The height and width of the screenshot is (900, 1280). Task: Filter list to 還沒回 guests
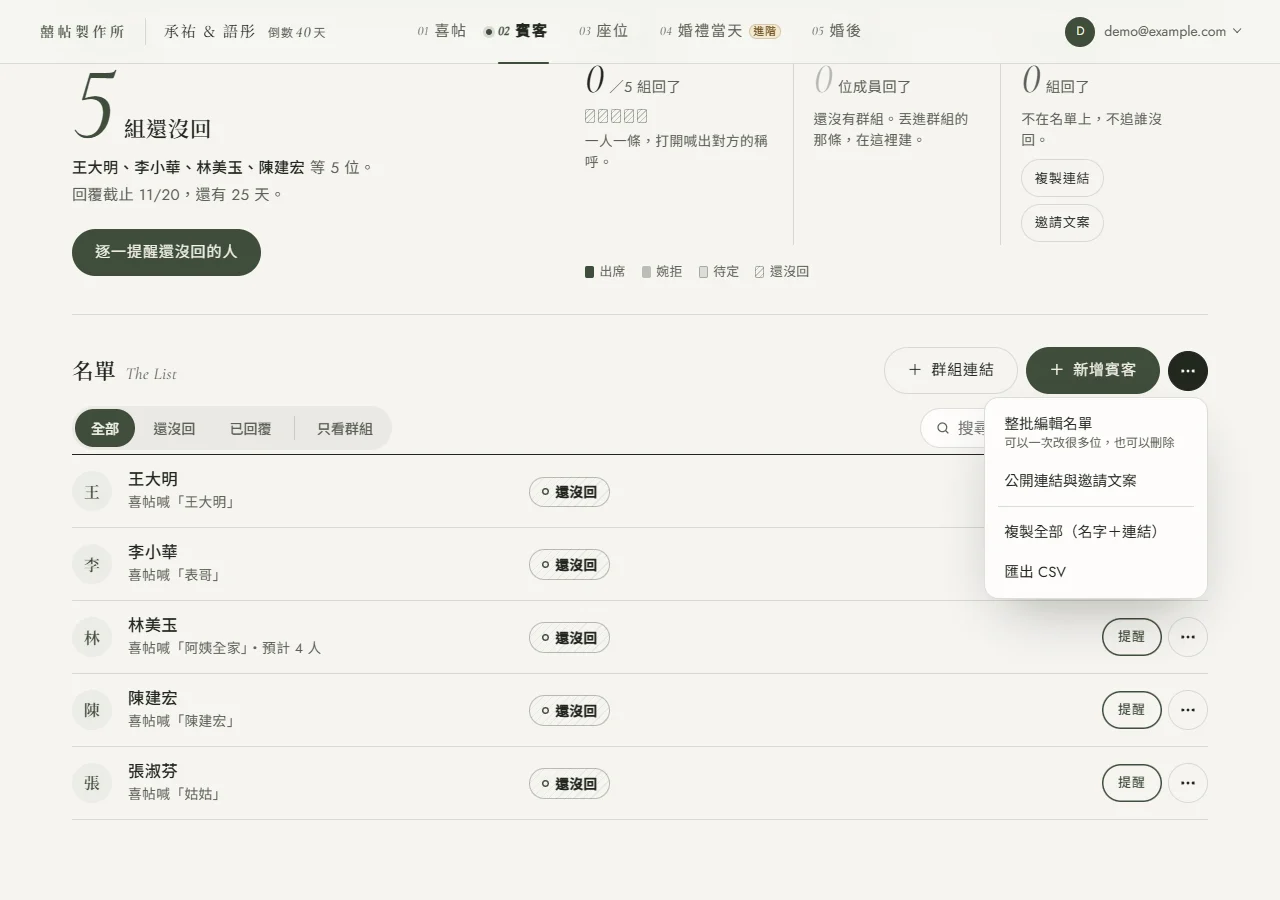(x=174, y=428)
